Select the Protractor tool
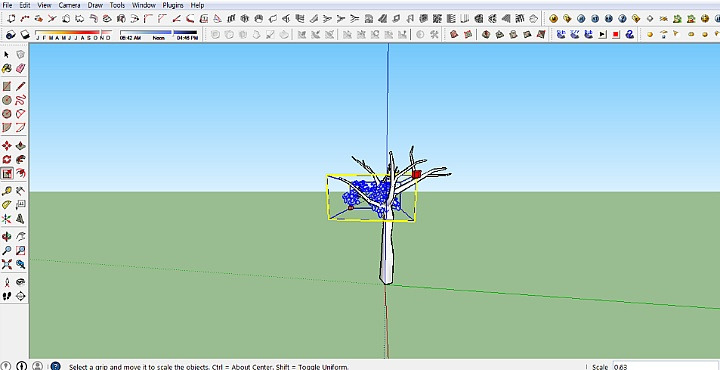720x370 pixels. pos(6,205)
